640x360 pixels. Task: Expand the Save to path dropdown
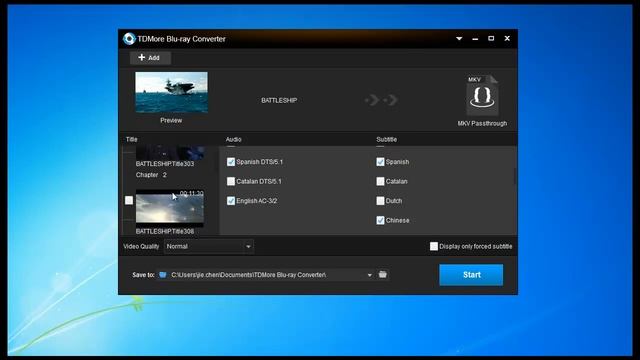(x=369, y=275)
